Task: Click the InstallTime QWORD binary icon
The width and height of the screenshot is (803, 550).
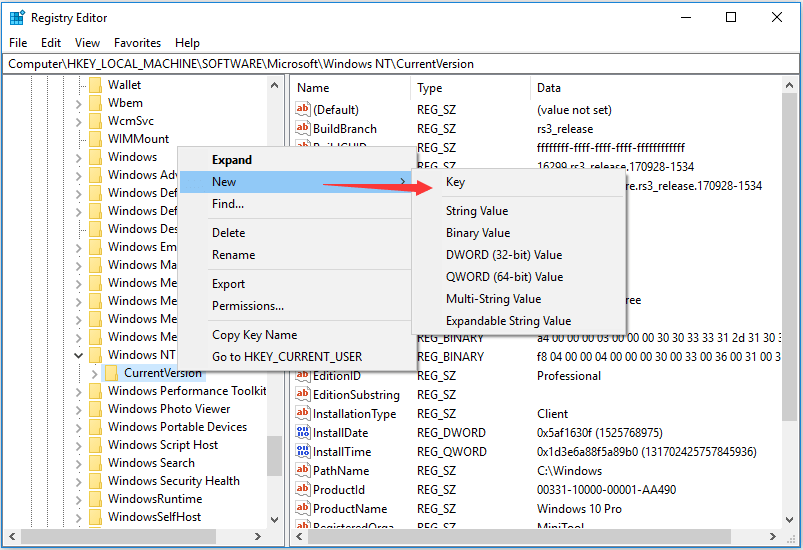Action: tap(303, 451)
